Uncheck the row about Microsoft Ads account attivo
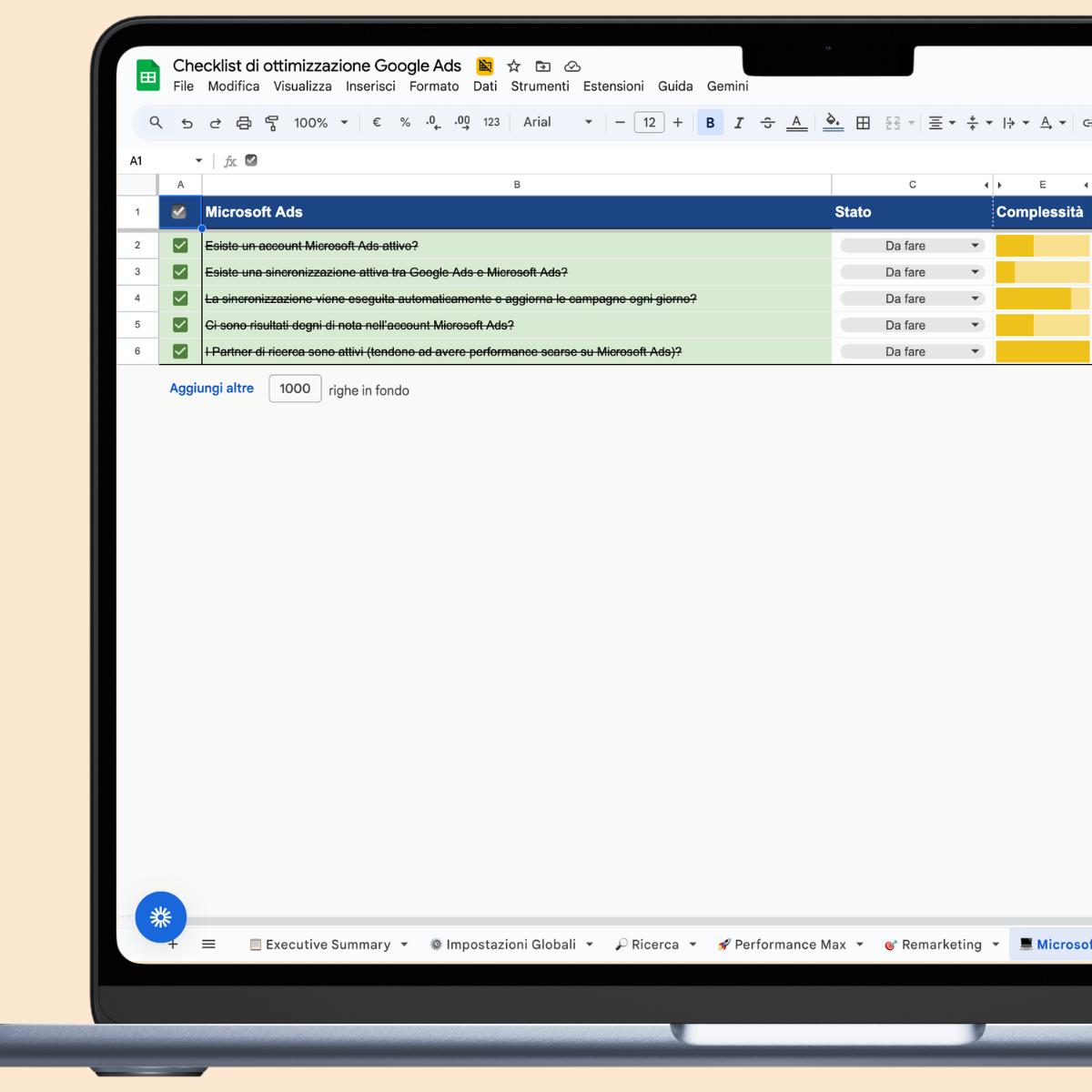Viewport: 1092px width, 1092px height. 179,245
